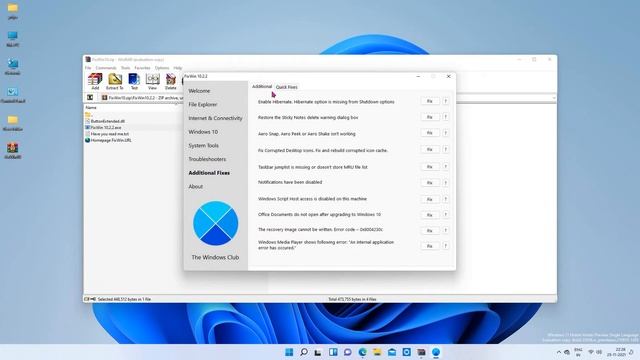This screenshot has height=360, width=640.
Task: Open help for Enable Hibernate fix
Action: tap(445, 101)
